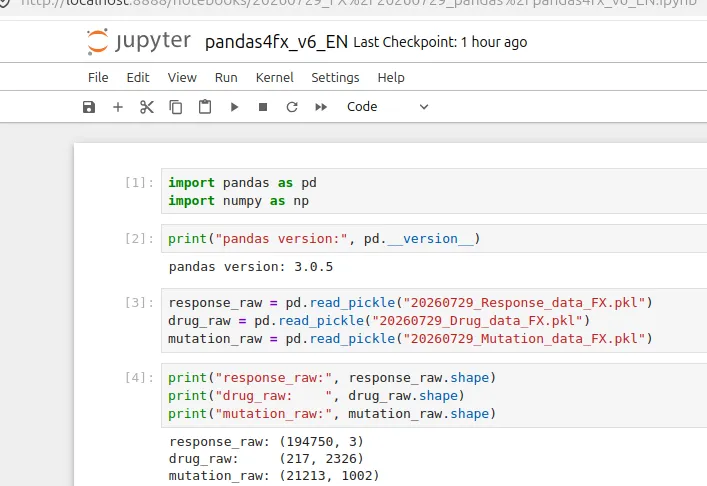Click the string "20260729_Response_data_FX.pkl"
This screenshot has width=707, height=486.
tap(524, 303)
